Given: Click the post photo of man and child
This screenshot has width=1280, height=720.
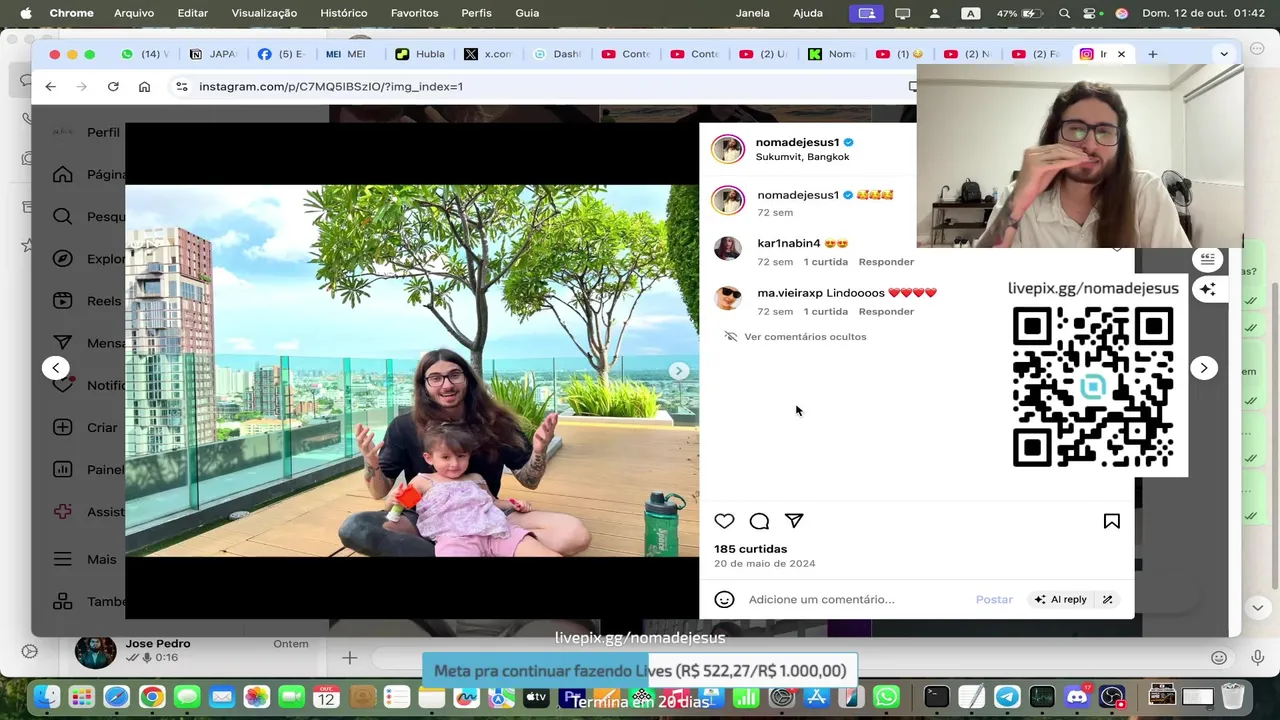Looking at the screenshot, I should coord(412,371).
